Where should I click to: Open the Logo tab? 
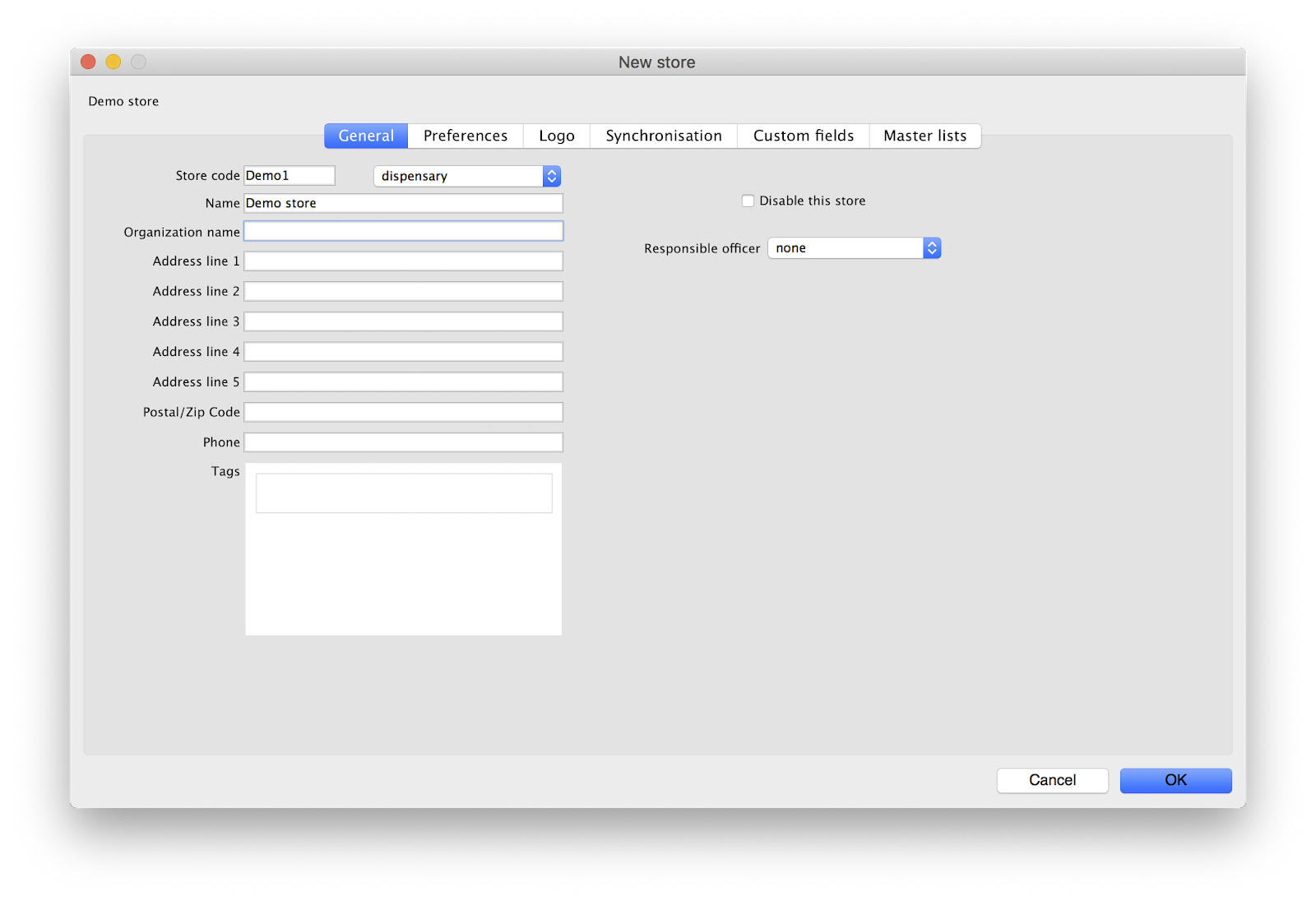click(556, 136)
